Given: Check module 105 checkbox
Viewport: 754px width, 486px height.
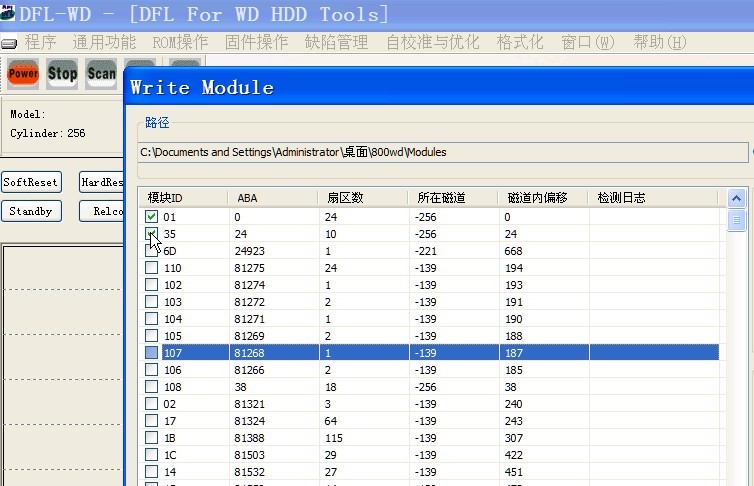Looking at the screenshot, I should (151, 336).
